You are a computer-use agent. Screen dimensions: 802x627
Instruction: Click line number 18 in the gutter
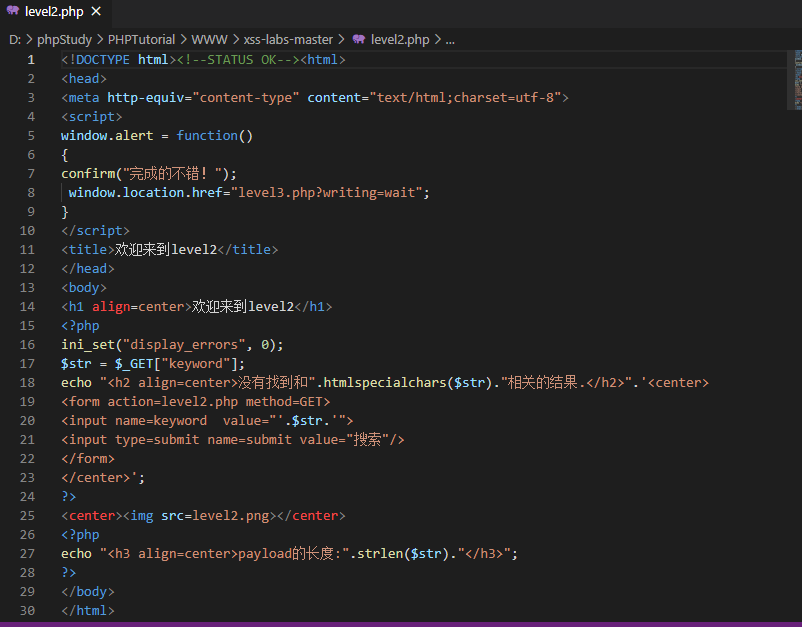point(27,383)
